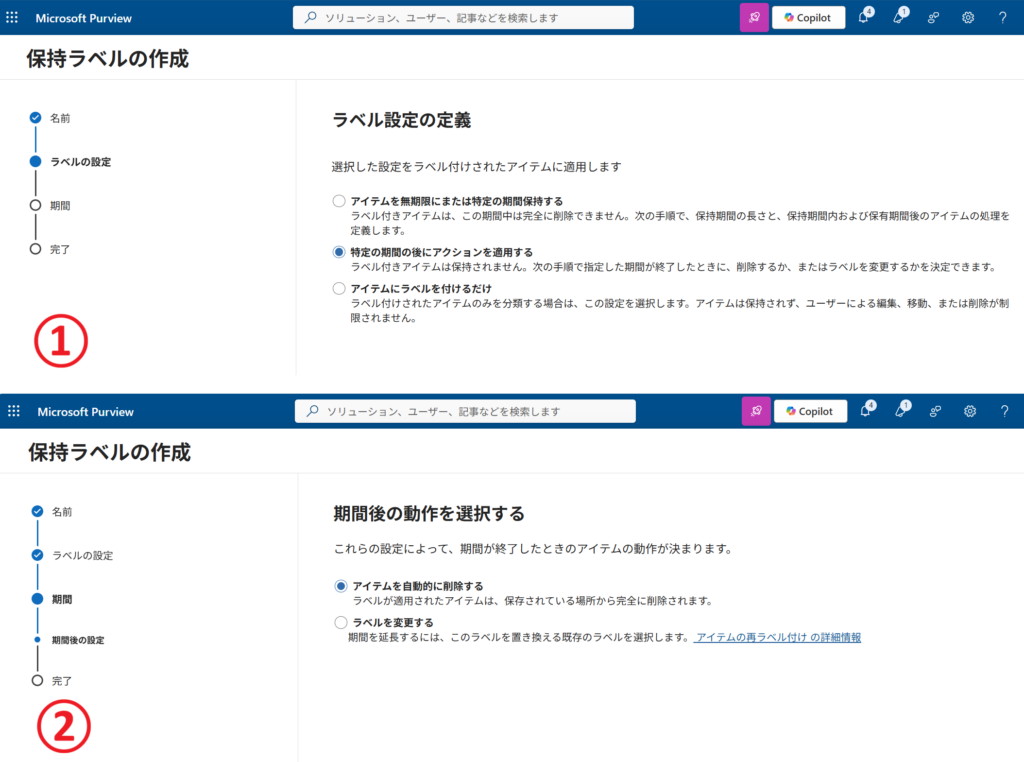Select 特定の期間の後にアクションを適用する radio option

339,252
